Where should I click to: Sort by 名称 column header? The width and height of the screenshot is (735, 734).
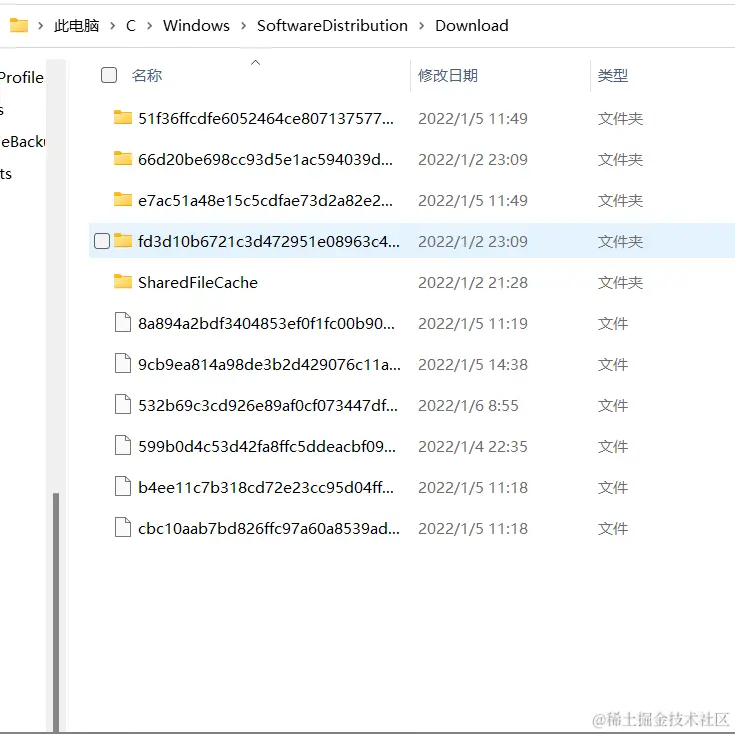click(x=147, y=75)
